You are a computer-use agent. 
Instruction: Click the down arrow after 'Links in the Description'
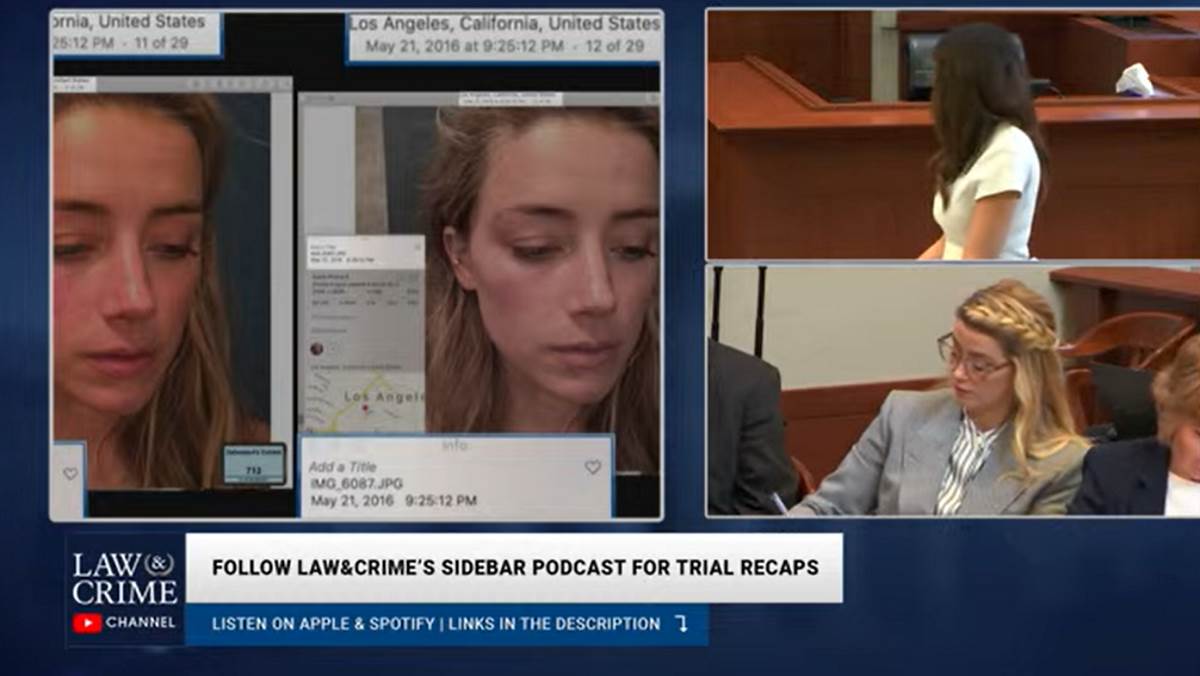pyautogui.click(x=682, y=624)
